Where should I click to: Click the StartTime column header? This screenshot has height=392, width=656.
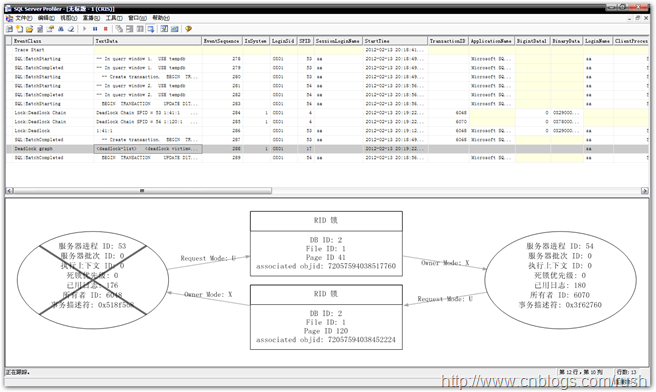coord(395,41)
